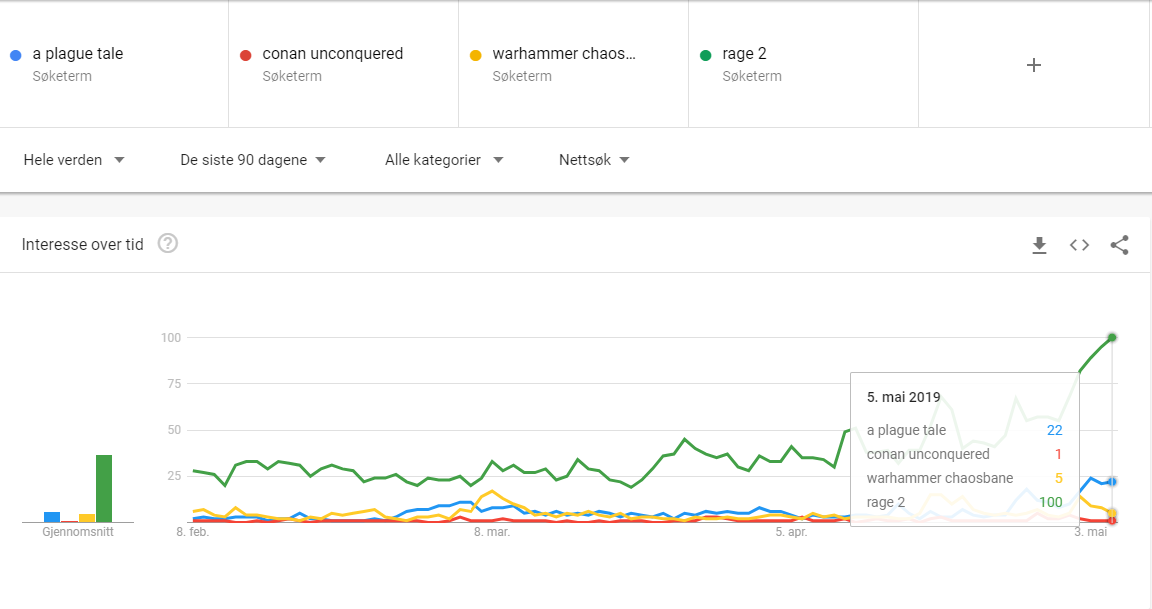Image resolution: width=1152 pixels, height=609 pixels.
Task: Click the blue dot beside a plague tale
Action: [15, 55]
